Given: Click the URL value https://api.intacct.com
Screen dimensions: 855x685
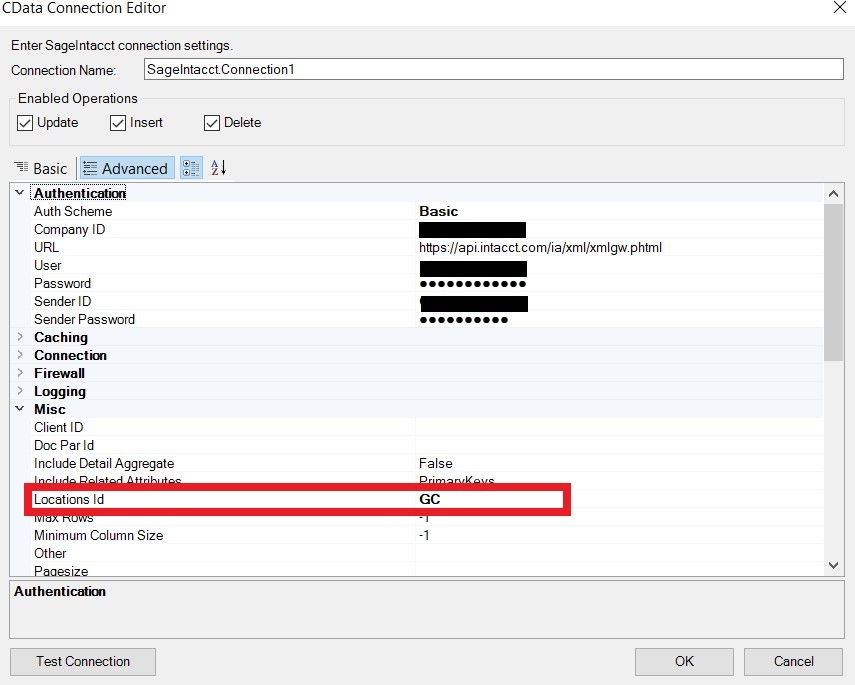Looking at the screenshot, I should point(540,248).
